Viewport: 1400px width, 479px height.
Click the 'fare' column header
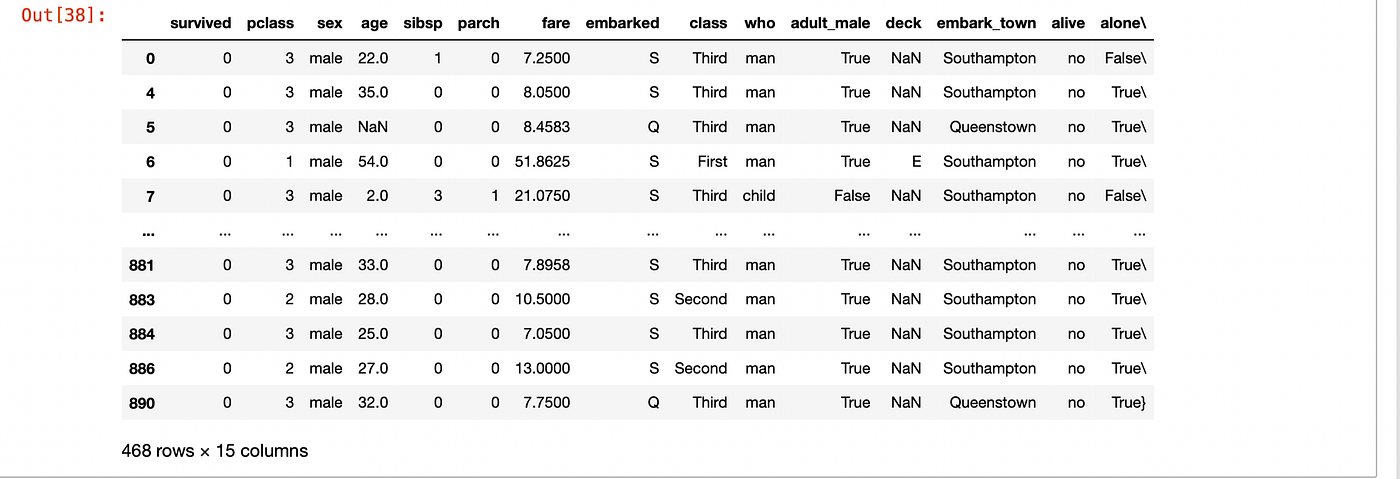pos(555,23)
